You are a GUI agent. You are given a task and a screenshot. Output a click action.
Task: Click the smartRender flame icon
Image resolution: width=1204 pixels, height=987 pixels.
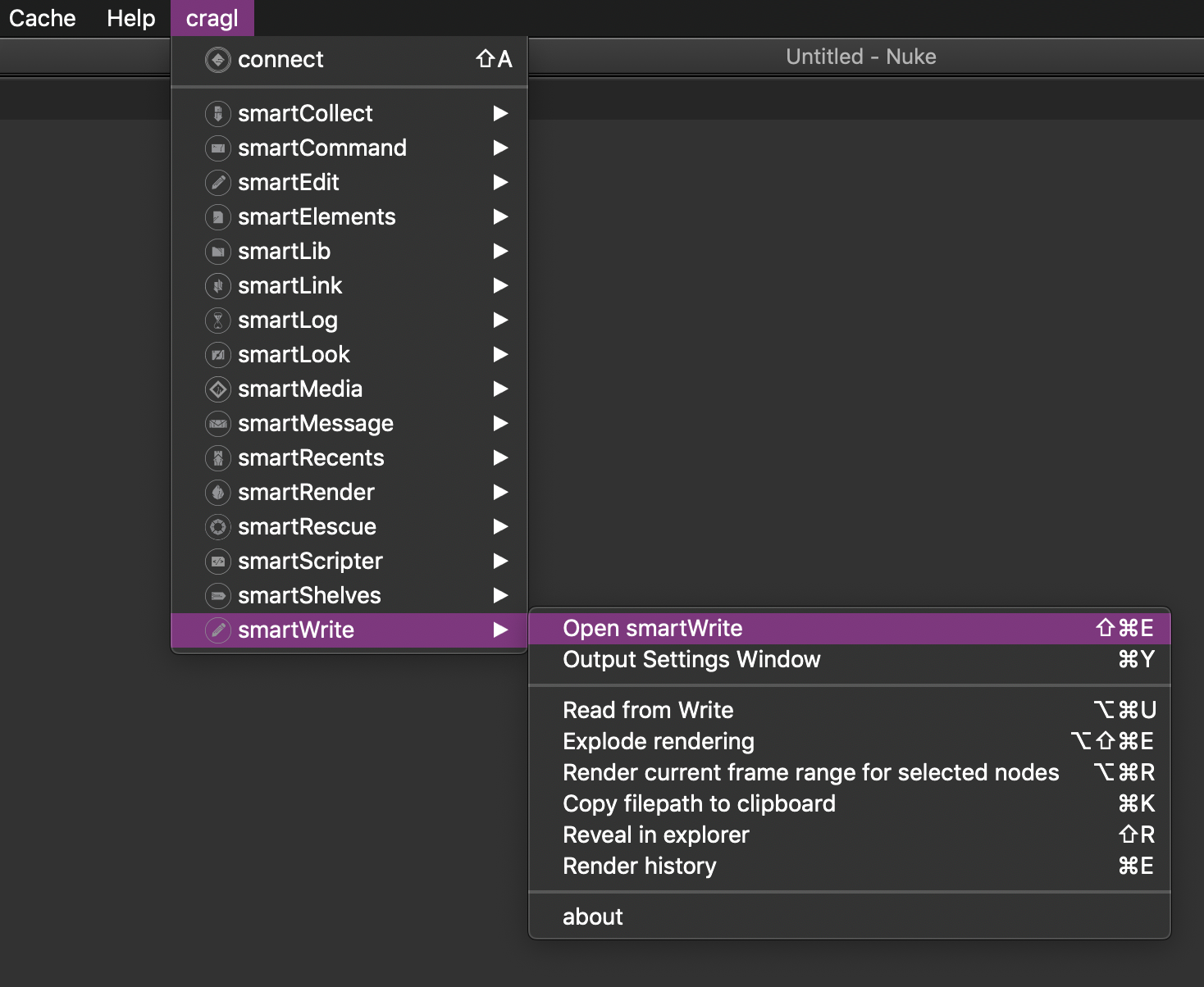point(217,493)
